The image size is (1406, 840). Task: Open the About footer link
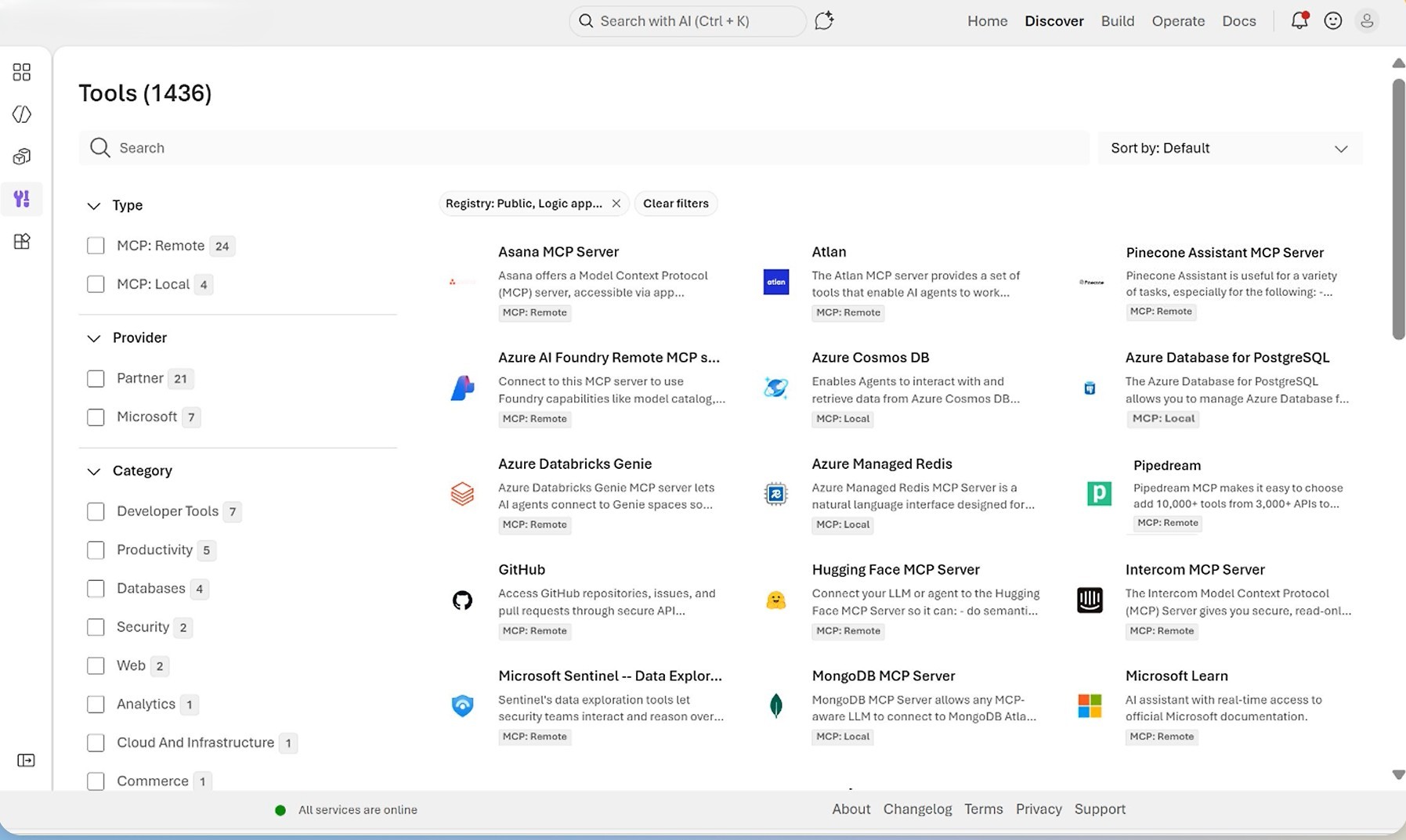tap(851, 809)
